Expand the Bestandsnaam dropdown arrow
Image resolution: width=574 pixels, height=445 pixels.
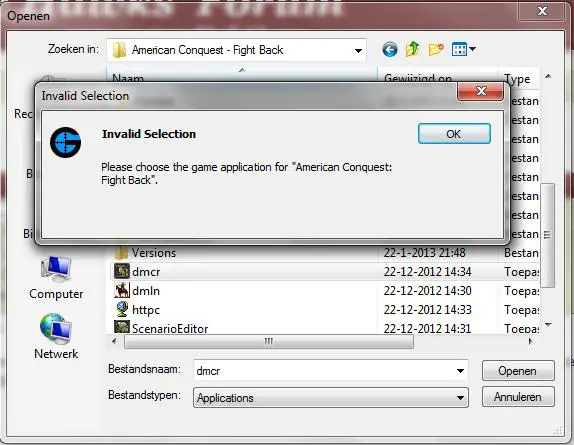(x=460, y=371)
